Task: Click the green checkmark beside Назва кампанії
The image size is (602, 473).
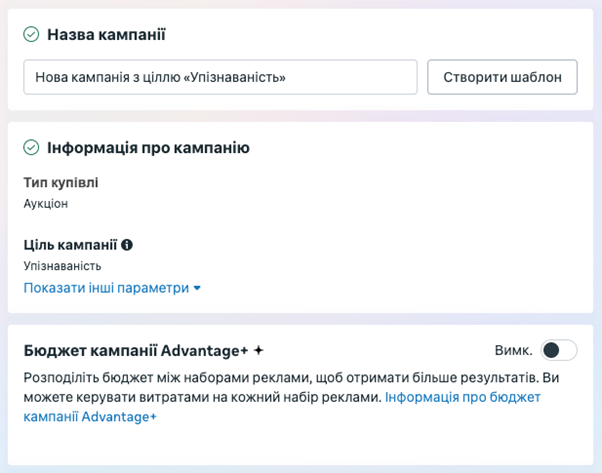Action: (31, 35)
